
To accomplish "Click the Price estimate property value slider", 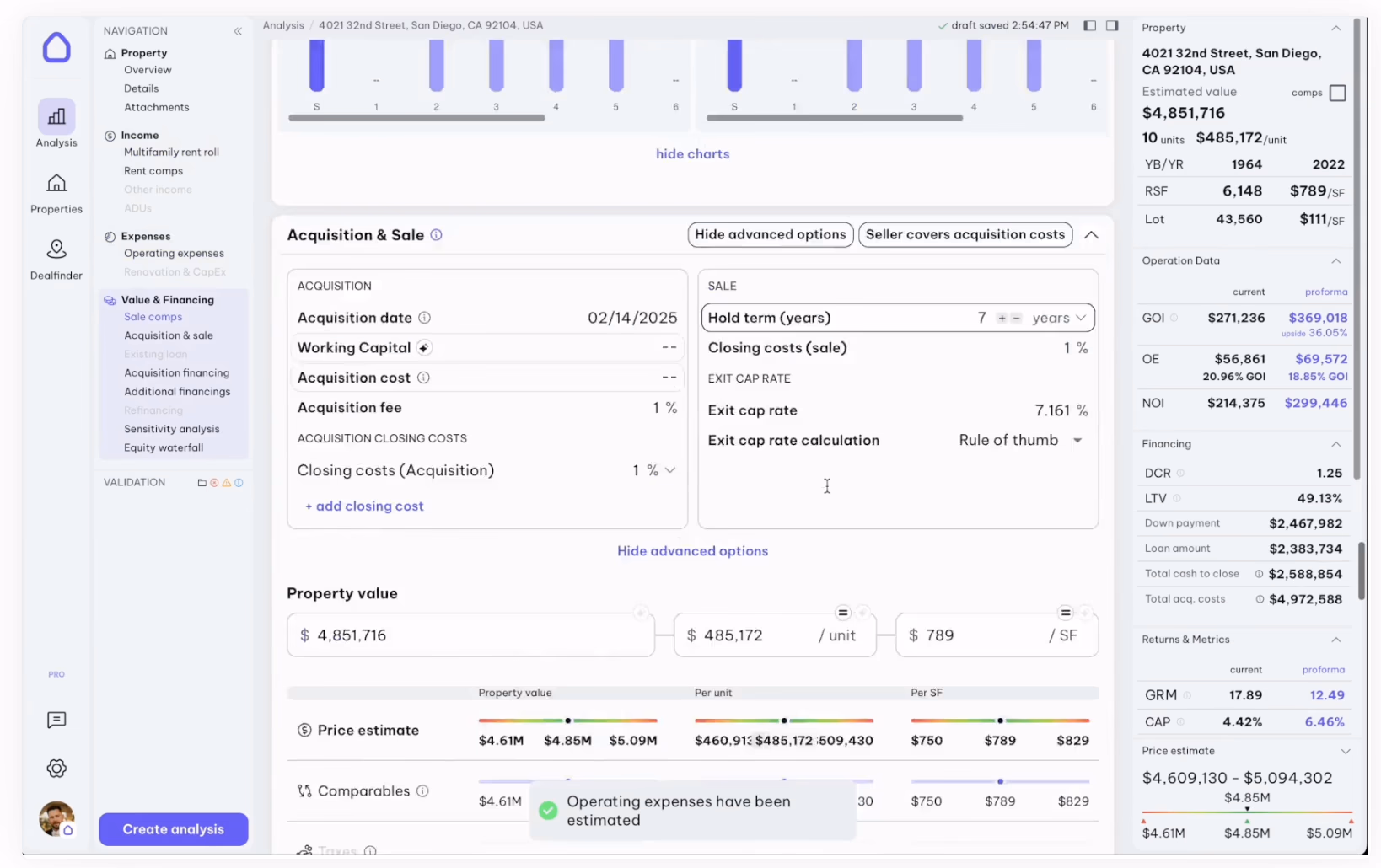I will click(567, 721).
